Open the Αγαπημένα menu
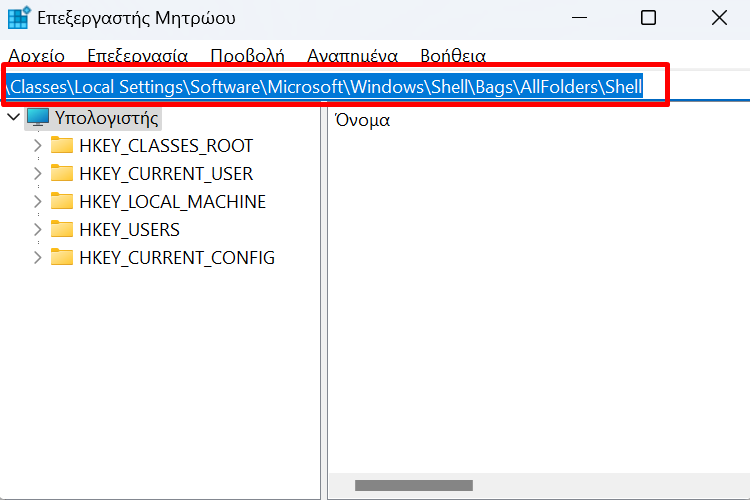750x500 pixels. [352, 56]
